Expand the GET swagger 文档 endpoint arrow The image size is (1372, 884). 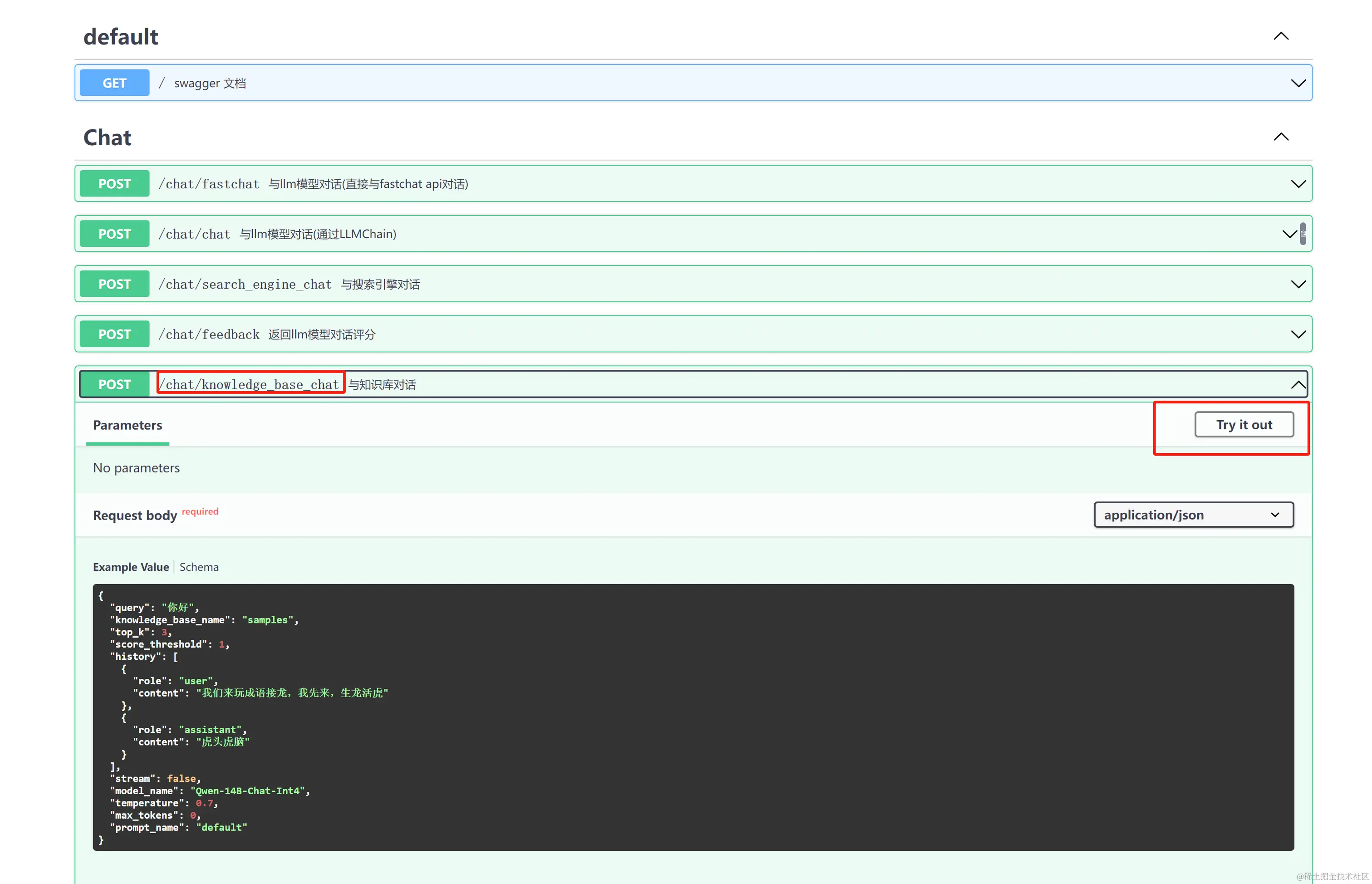1298,83
